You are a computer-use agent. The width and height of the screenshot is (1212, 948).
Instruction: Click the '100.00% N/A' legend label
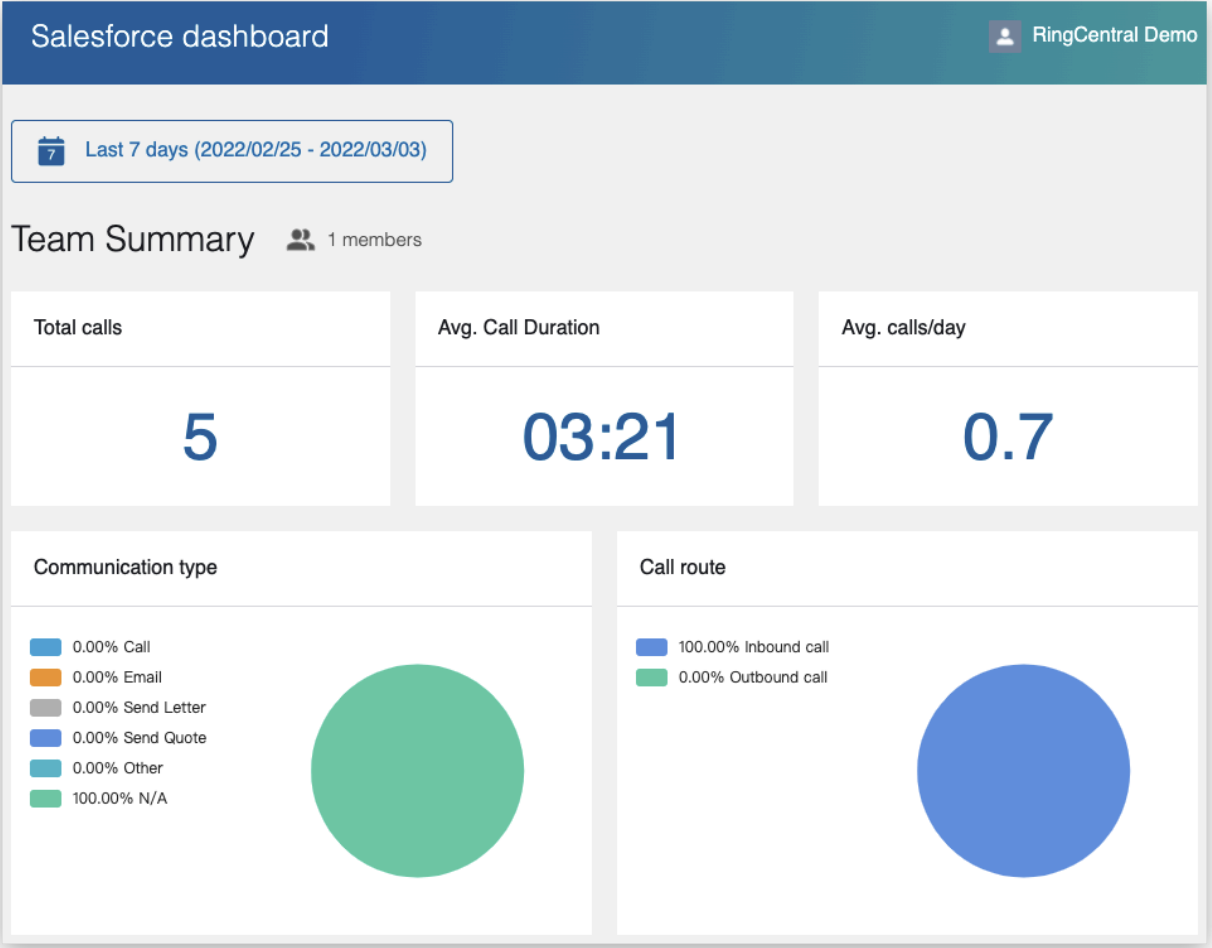click(120, 798)
